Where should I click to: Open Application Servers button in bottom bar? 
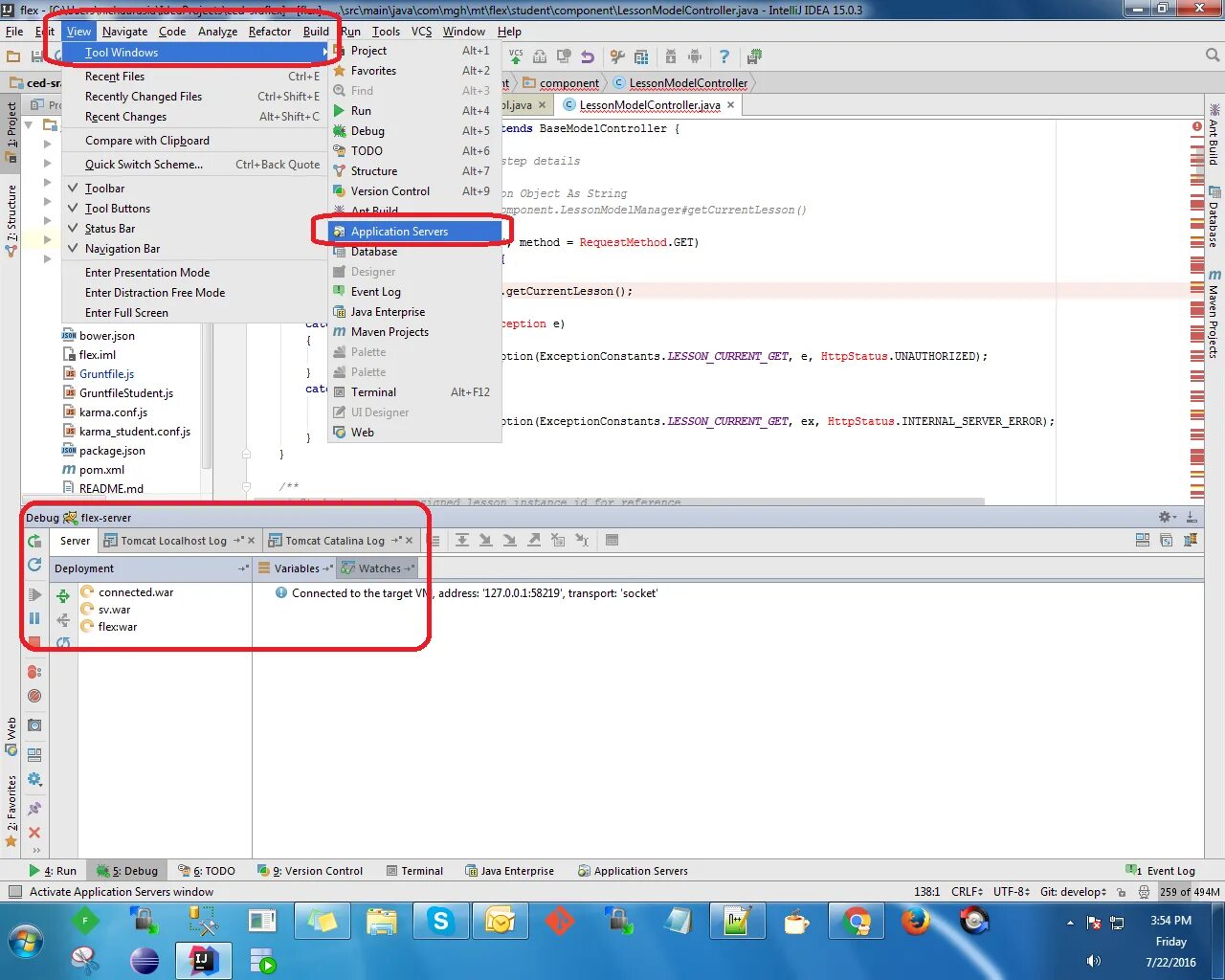[633, 871]
